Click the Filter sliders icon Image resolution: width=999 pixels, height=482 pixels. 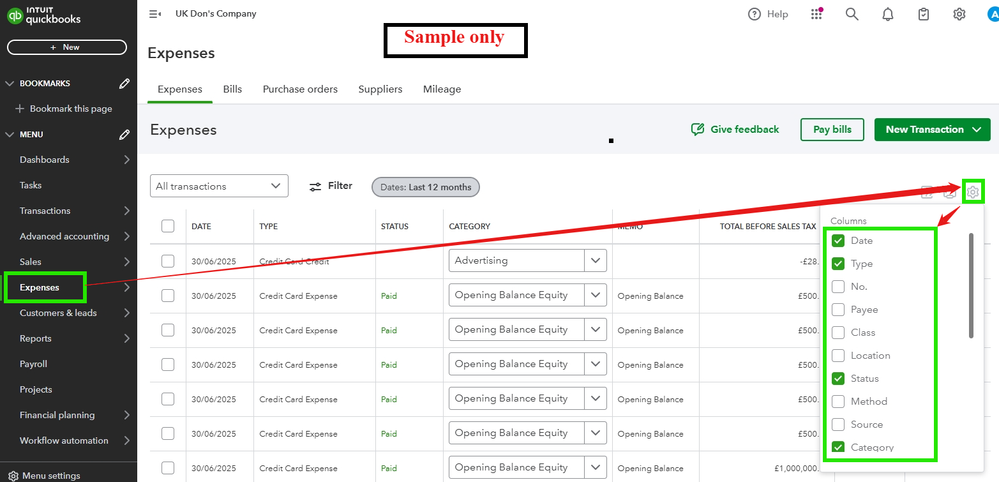[315, 187]
